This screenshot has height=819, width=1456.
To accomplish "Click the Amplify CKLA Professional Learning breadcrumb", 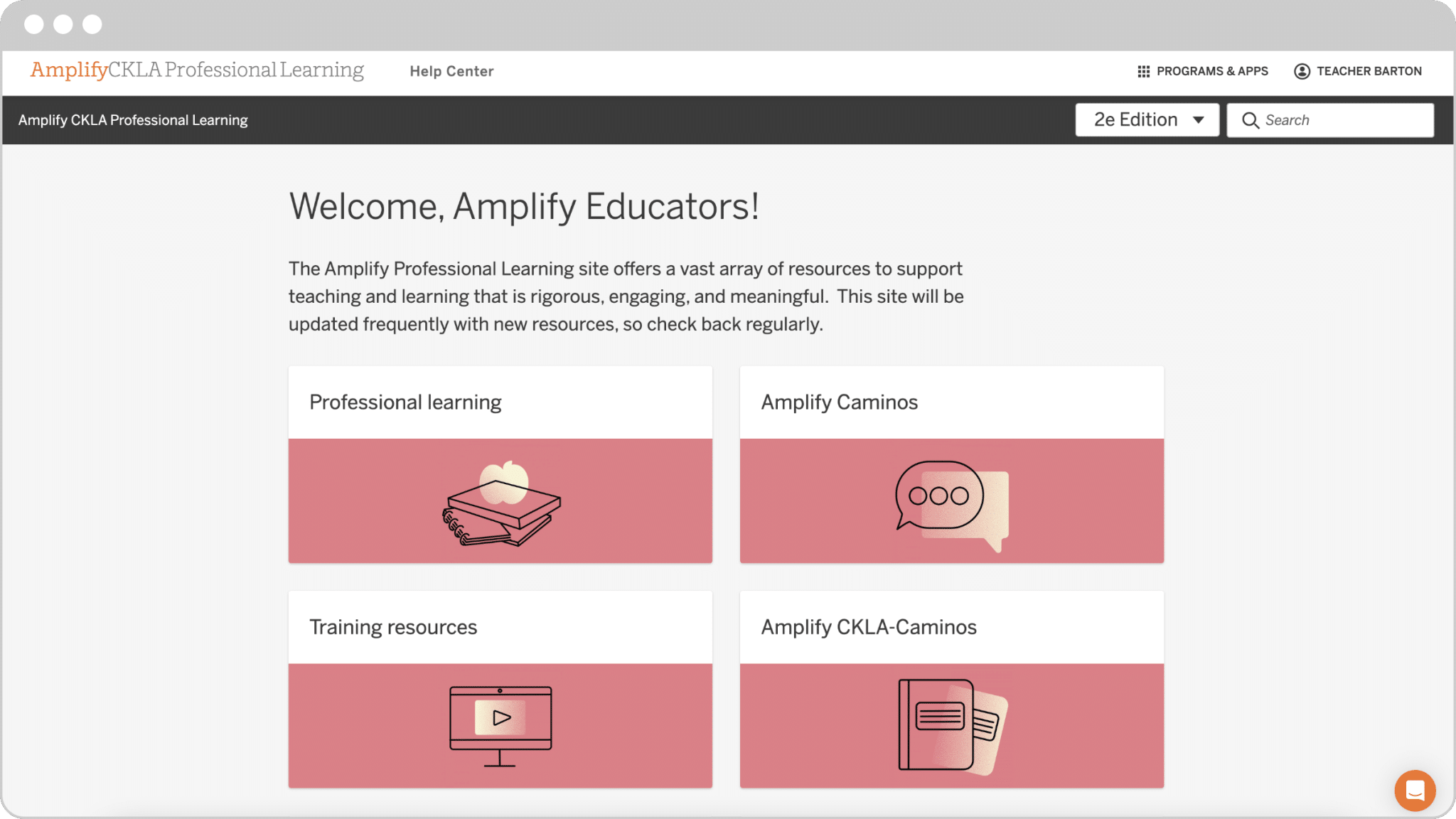I will pyautogui.click(x=133, y=119).
